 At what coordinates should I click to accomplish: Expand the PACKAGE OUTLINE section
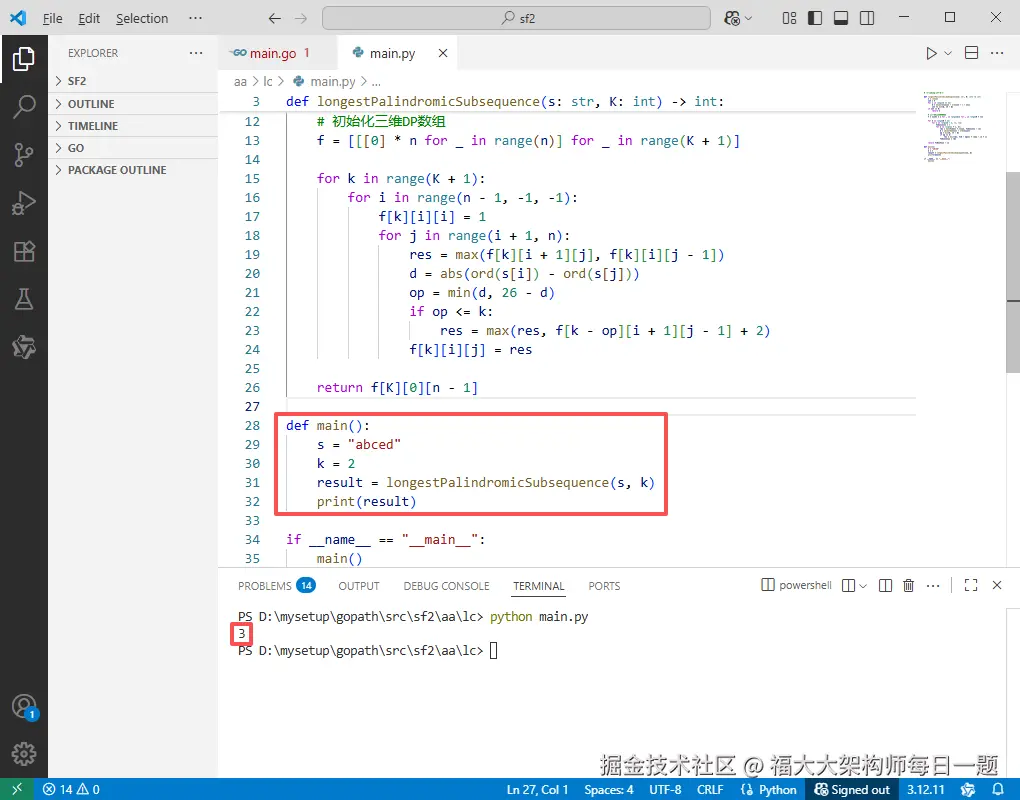133,170
